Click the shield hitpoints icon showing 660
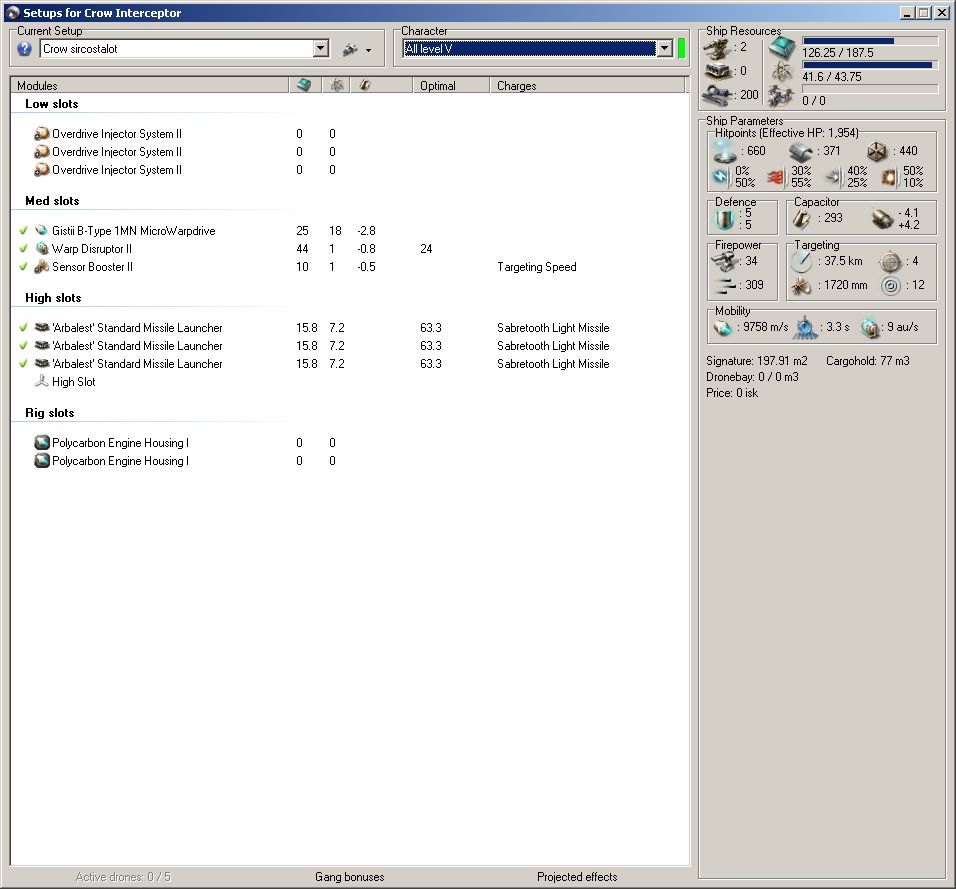The image size is (956, 889). 725,151
